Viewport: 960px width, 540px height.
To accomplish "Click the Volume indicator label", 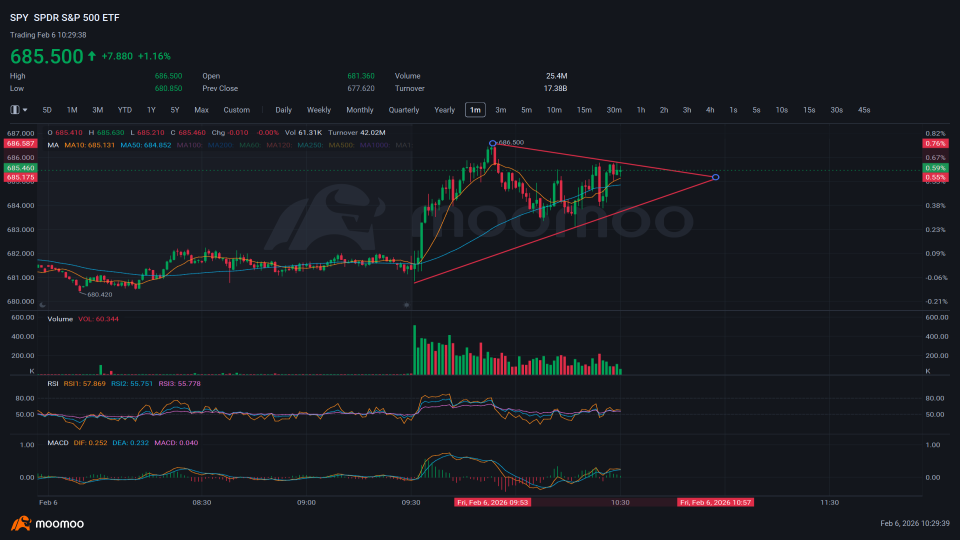I will tap(60, 319).
